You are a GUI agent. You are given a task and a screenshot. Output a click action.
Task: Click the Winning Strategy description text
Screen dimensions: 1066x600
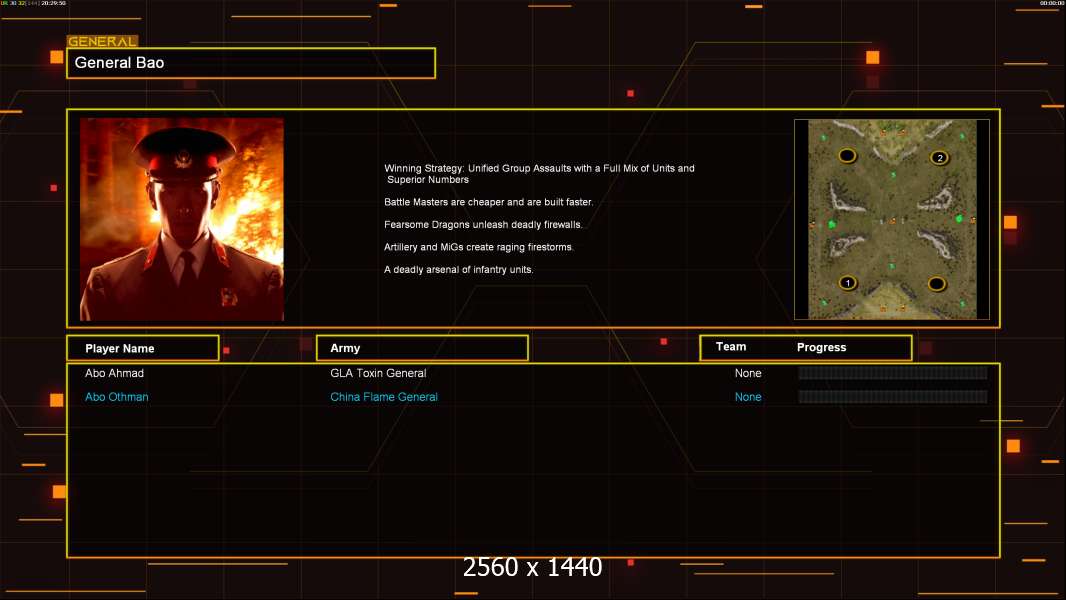(x=539, y=174)
